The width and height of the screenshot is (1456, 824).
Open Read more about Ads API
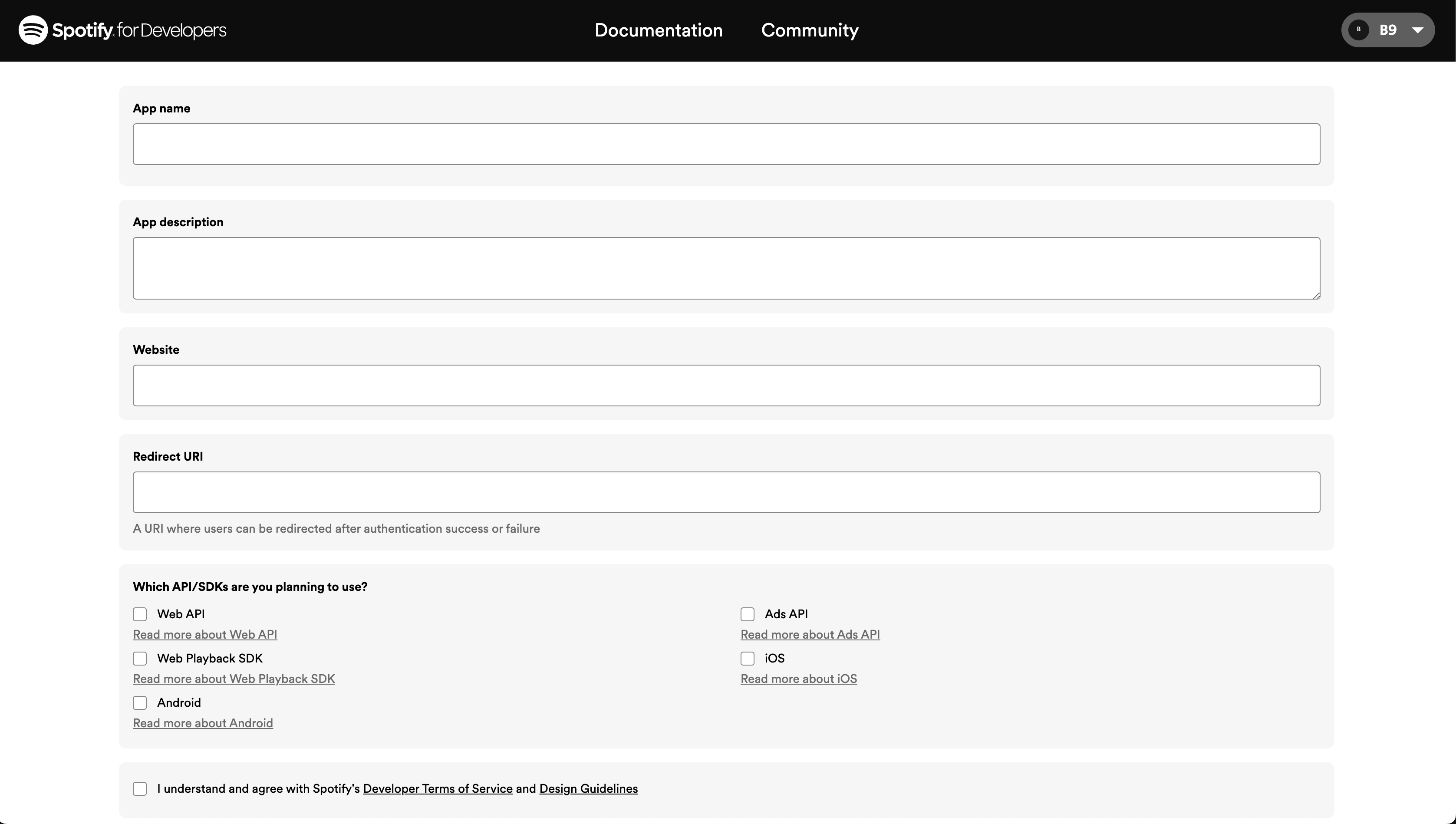tap(810, 634)
